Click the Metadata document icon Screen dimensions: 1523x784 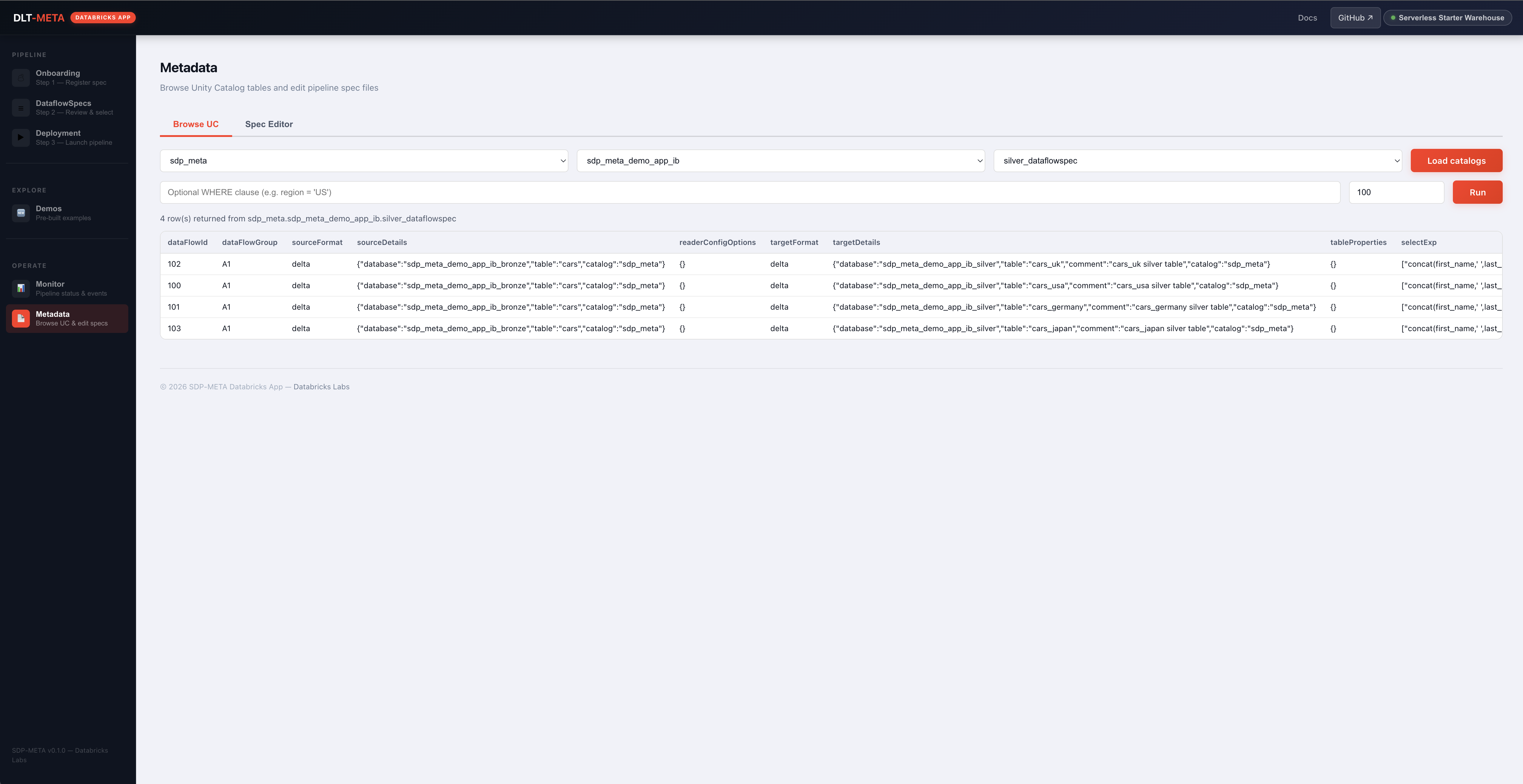click(21, 319)
